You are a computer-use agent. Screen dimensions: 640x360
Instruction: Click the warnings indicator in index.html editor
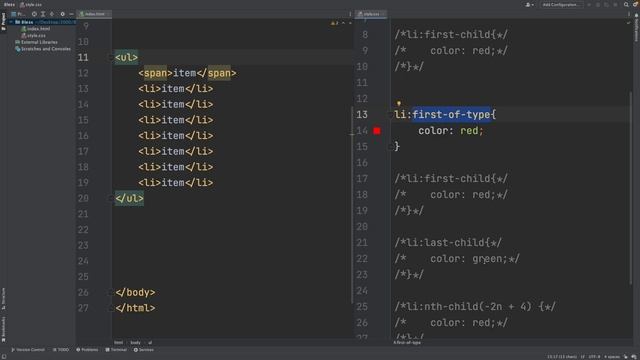[334, 23]
